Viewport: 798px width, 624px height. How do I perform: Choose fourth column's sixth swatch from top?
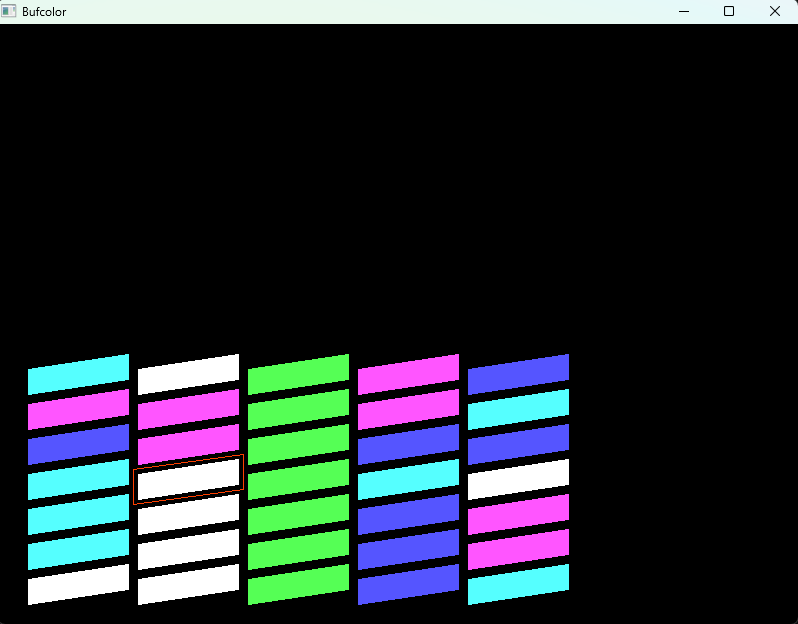408,550
